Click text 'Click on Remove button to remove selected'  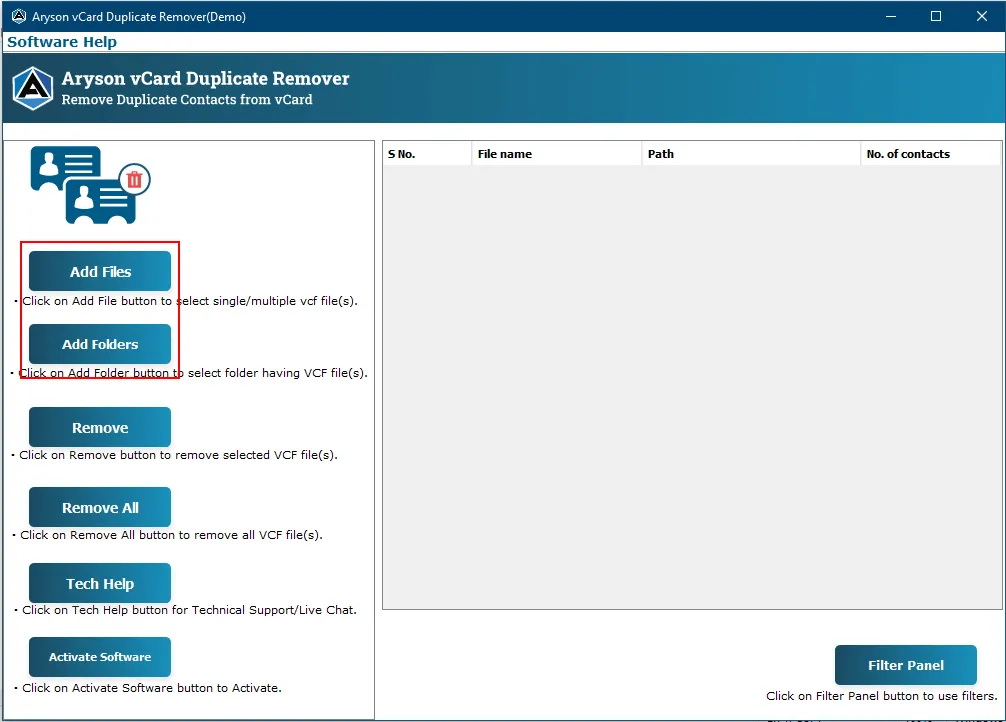click(x=144, y=455)
